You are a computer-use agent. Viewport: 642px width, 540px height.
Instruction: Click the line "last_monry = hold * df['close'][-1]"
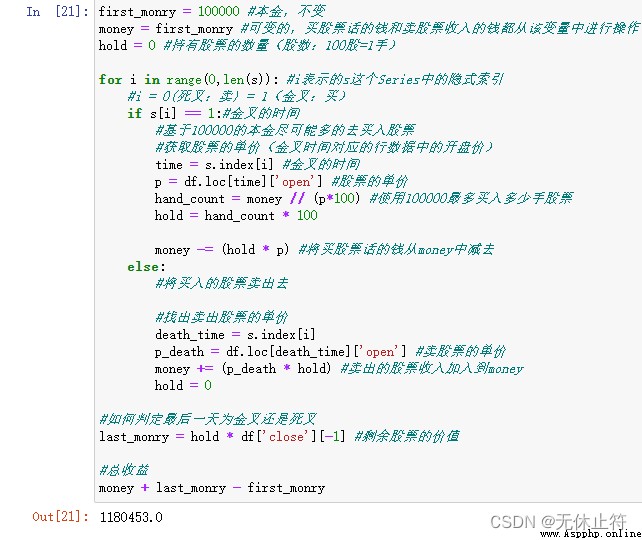coord(222,436)
